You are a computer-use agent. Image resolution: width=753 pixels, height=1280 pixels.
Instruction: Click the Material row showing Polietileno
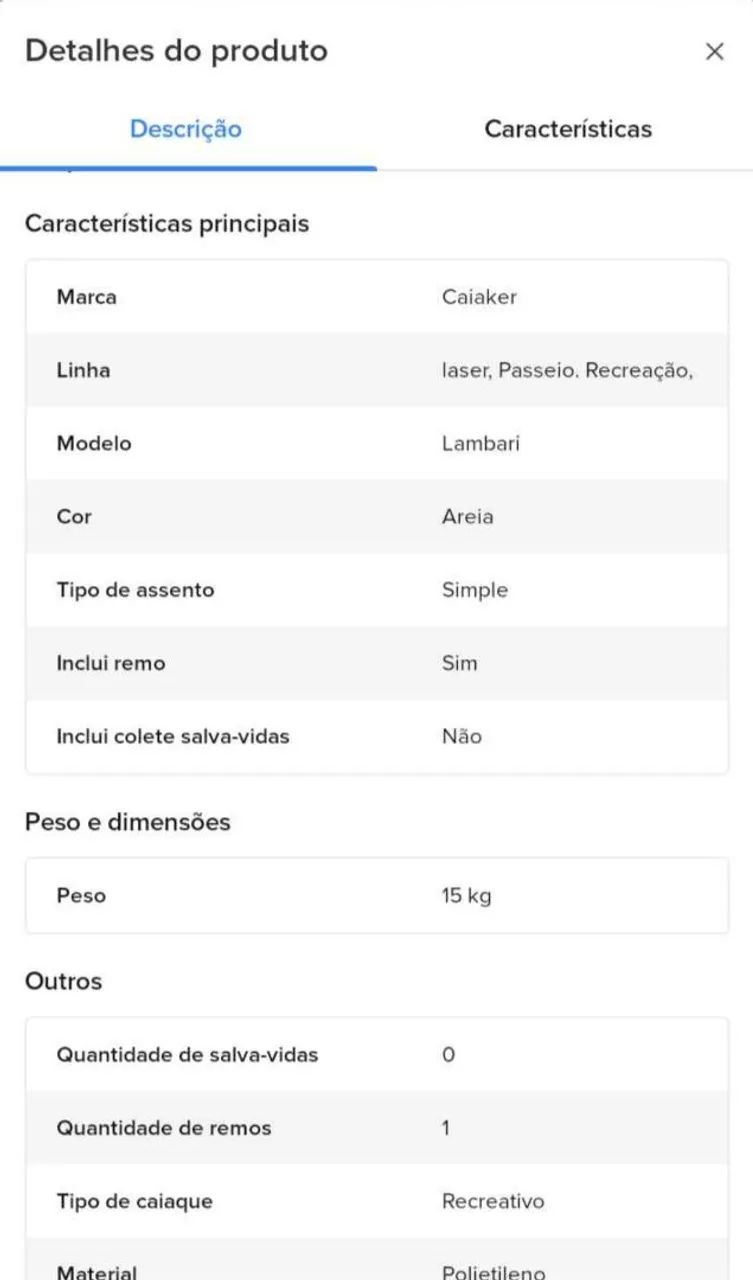tap(377, 1259)
